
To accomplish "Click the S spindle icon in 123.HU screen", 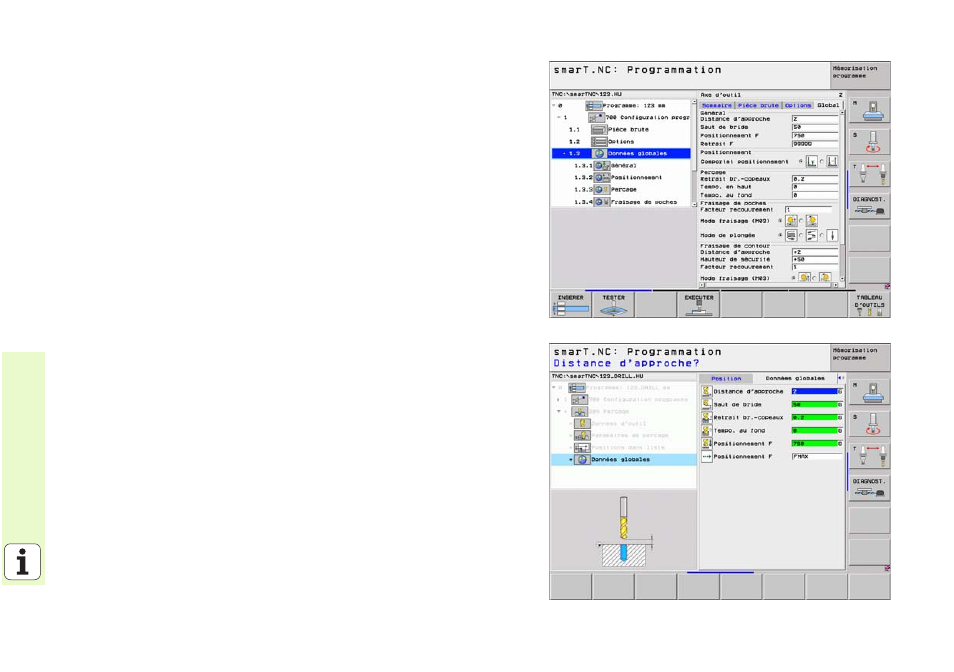I will tap(870, 141).
